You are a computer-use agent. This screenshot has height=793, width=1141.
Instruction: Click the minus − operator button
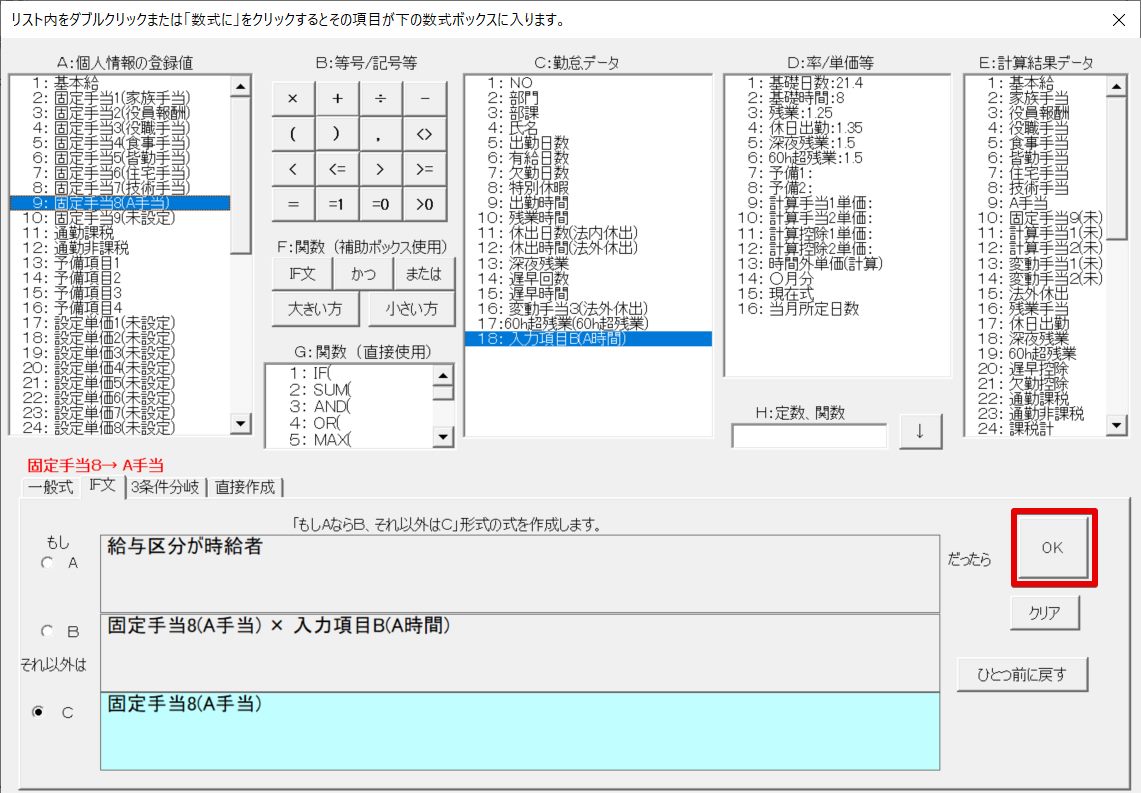pos(425,99)
